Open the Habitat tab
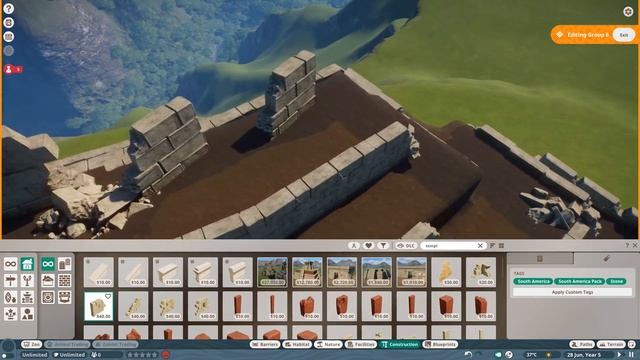The height and width of the screenshot is (360, 640). [297, 344]
